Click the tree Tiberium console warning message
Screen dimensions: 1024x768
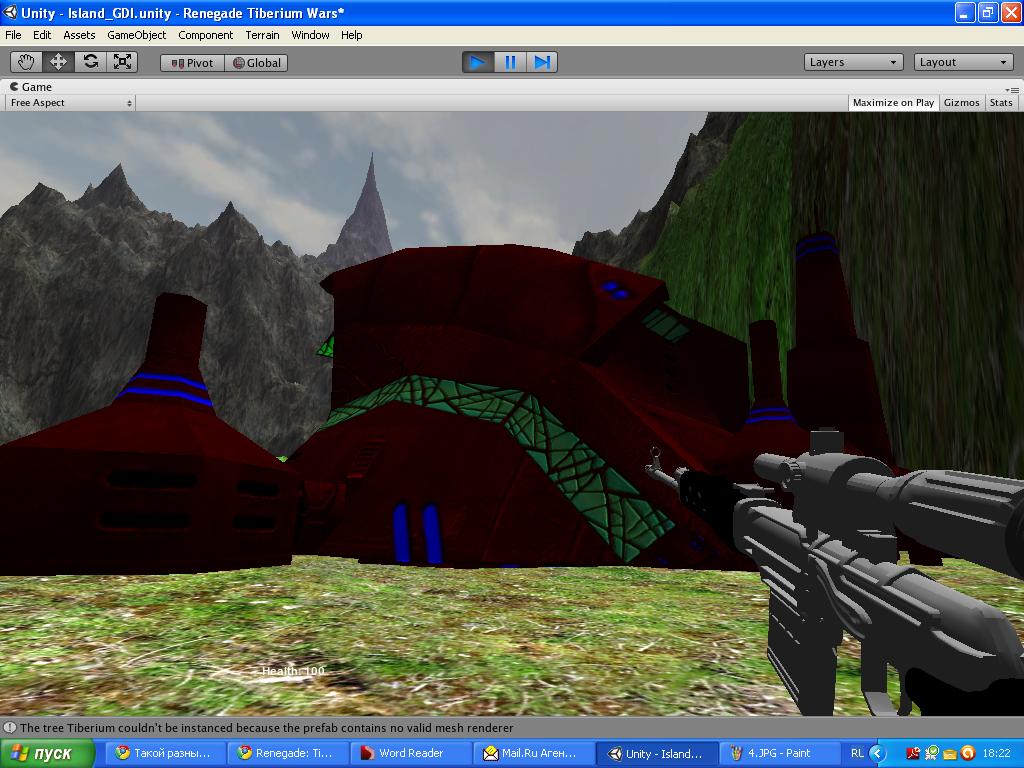[266, 728]
